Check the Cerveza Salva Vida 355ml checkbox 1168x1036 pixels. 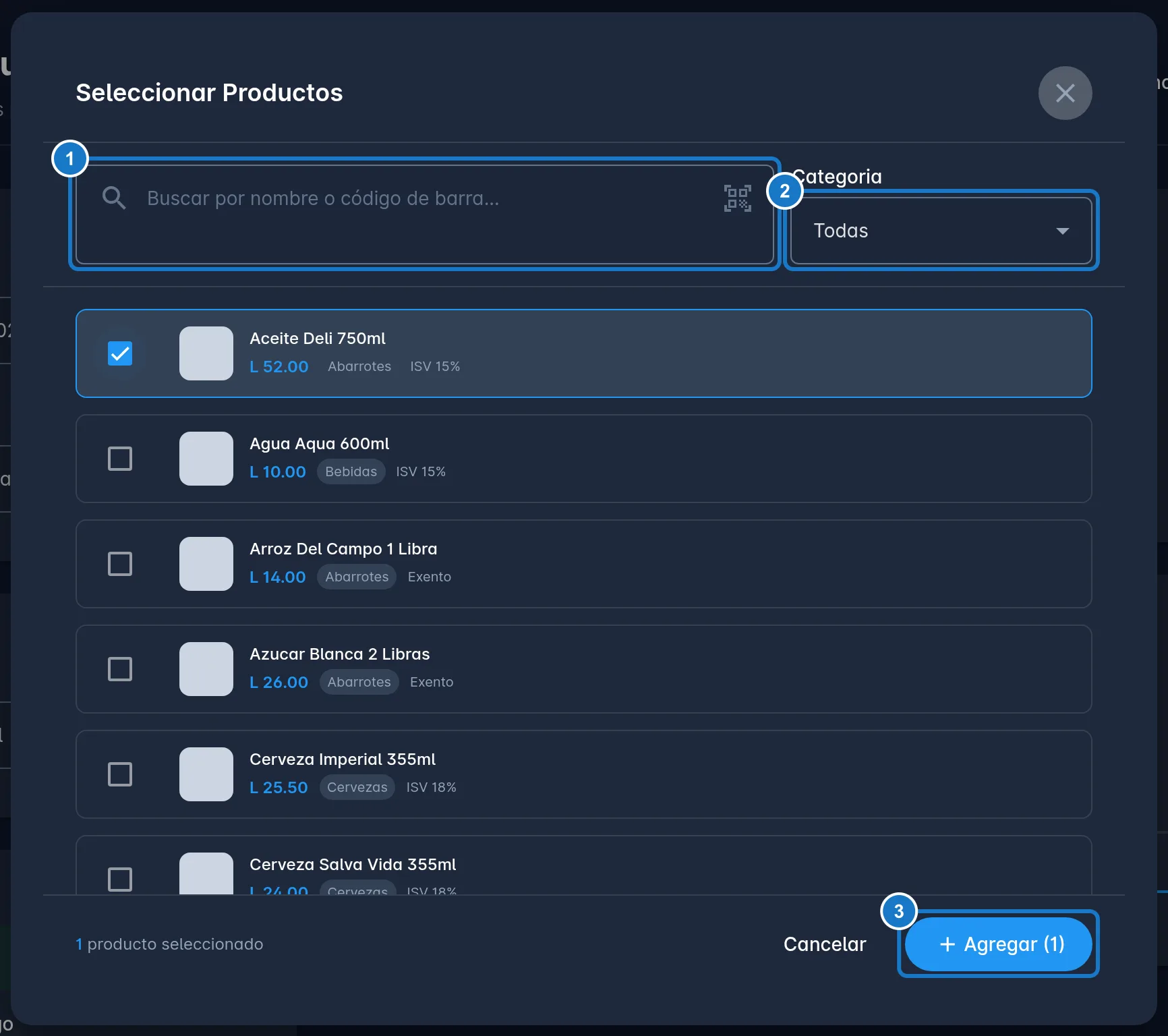pos(120,880)
